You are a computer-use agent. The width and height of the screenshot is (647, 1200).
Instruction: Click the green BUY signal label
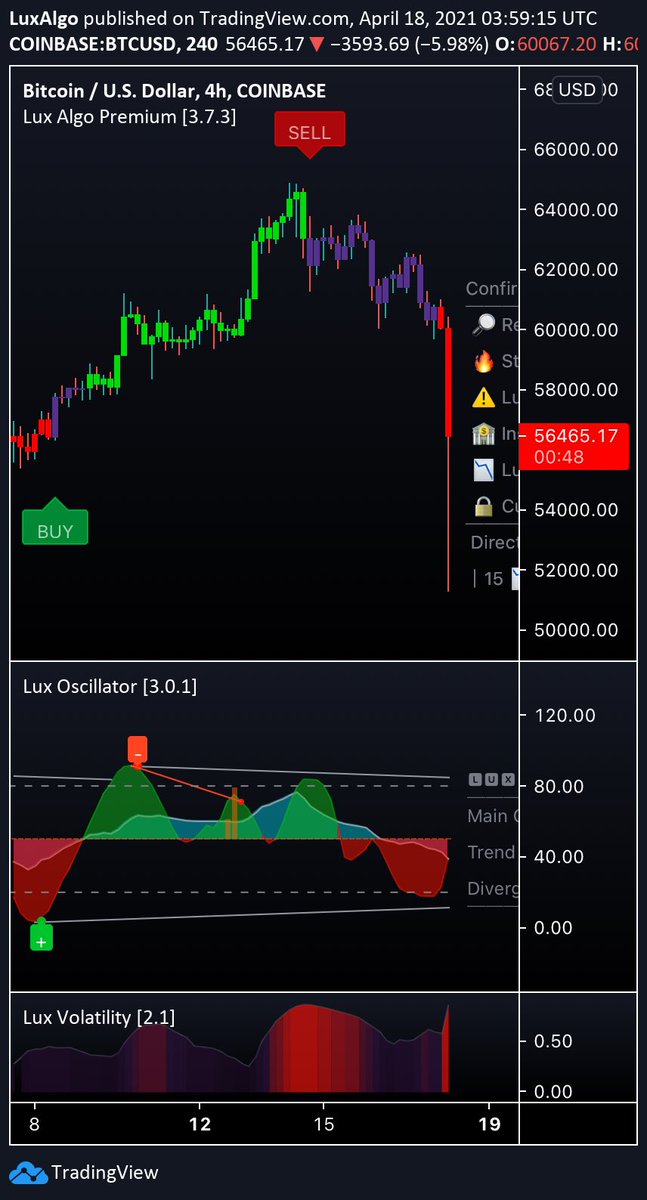click(x=55, y=522)
